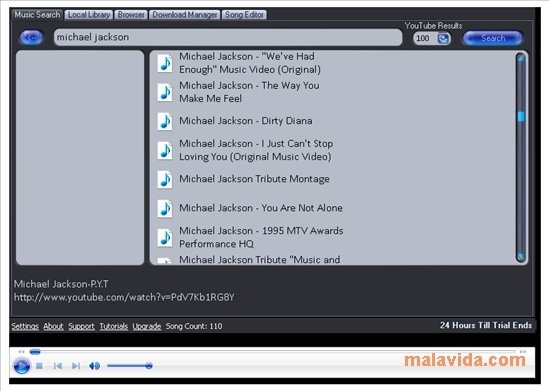Image resolution: width=549 pixels, height=391 pixels.
Task: Select result 'Michael Jackson - You Are Not Alone'
Action: coord(261,208)
